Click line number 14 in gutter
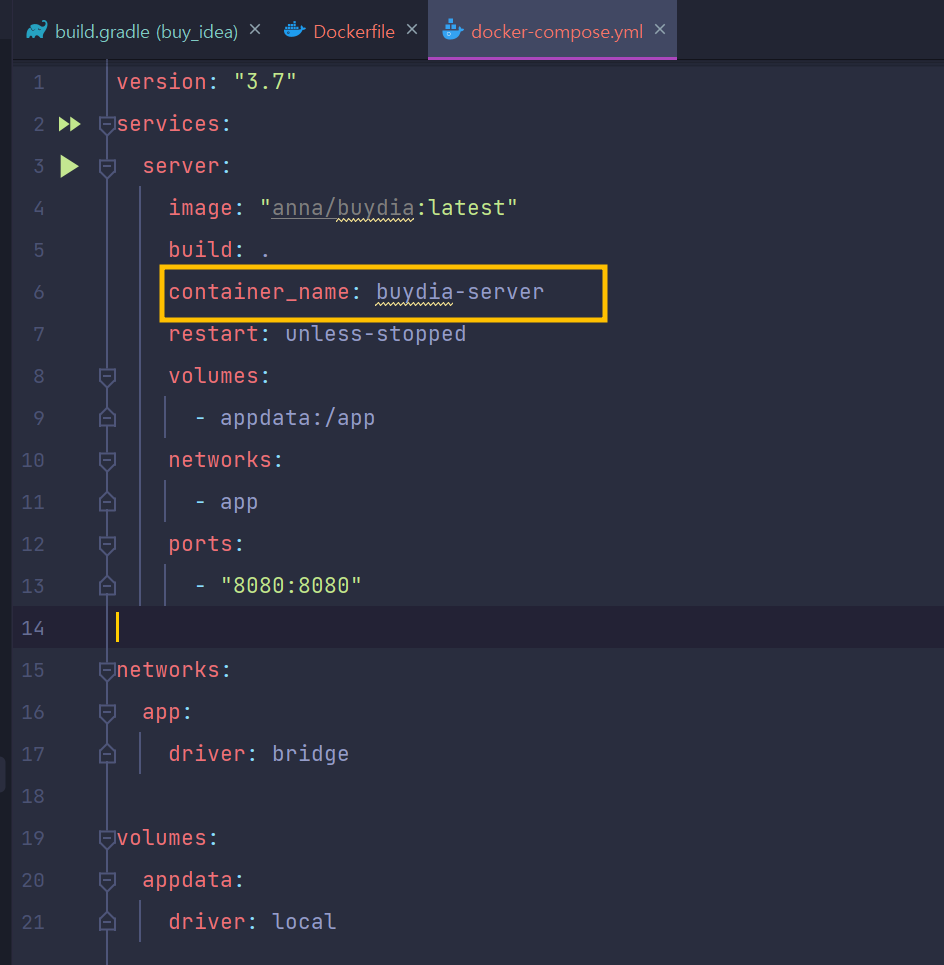This screenshot has height=965, width=944. 33,628
